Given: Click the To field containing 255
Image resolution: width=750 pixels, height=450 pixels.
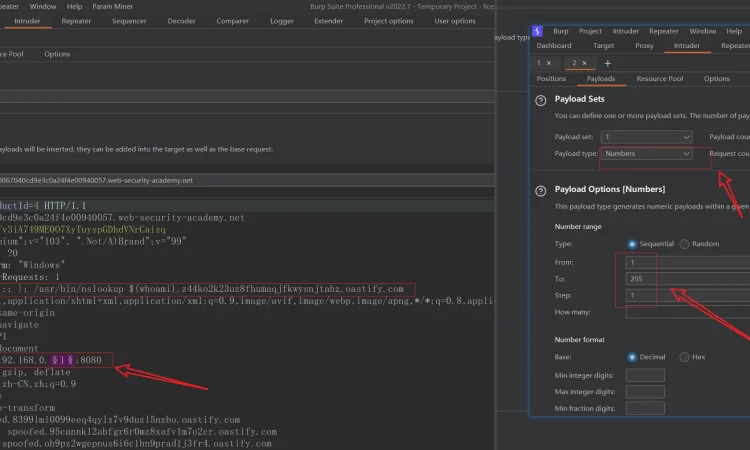Looking at the screenshot, I should 688,279.
